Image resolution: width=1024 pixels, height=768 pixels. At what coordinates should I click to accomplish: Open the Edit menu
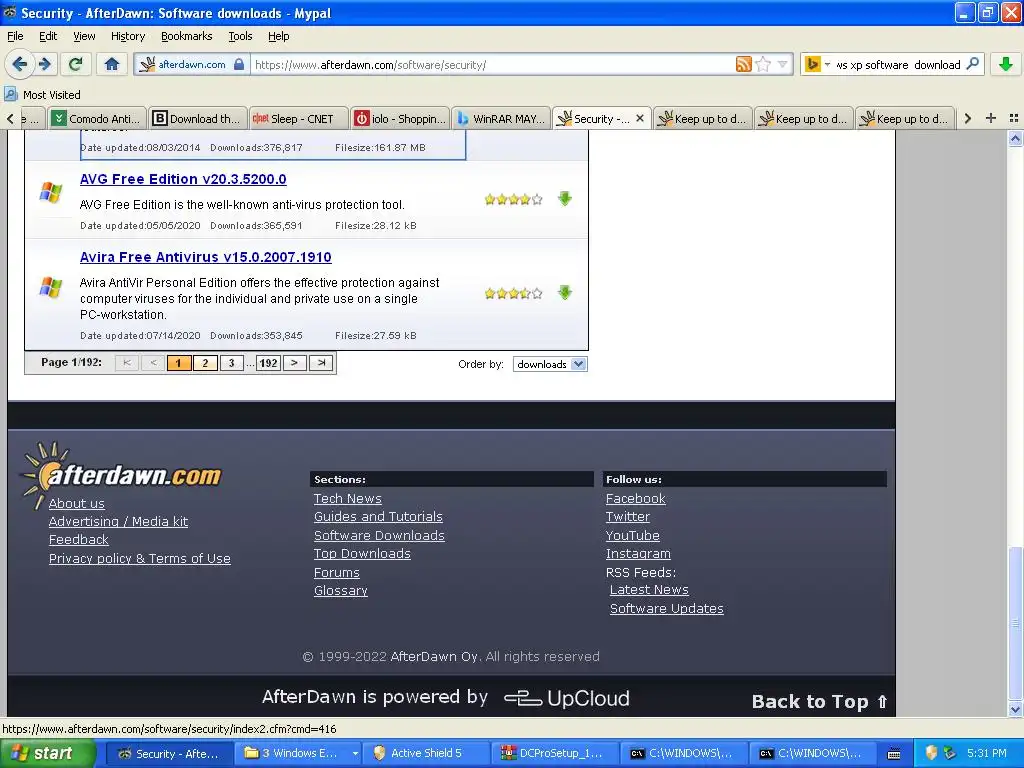48,36
